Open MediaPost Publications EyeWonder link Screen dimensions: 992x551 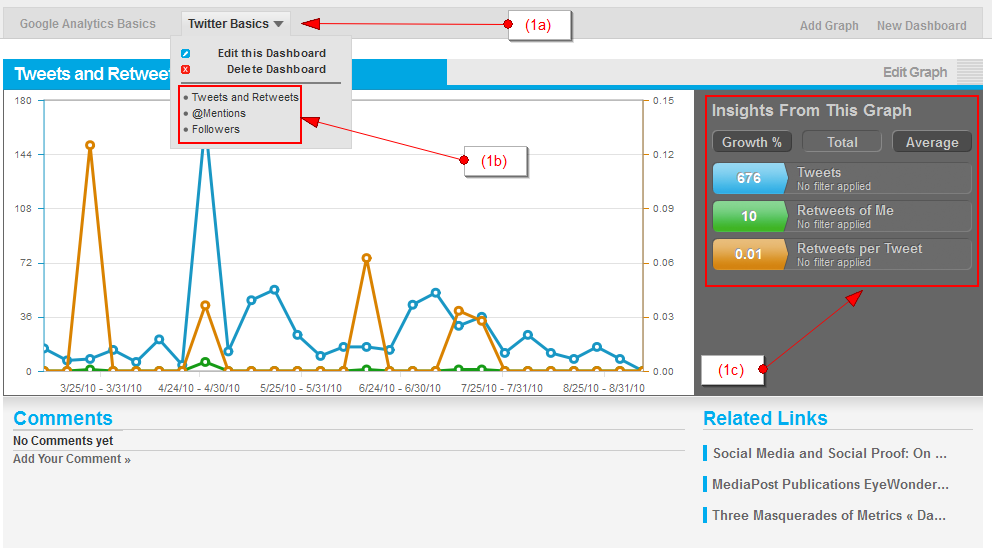pyautogui.click(x=830, y=484)
